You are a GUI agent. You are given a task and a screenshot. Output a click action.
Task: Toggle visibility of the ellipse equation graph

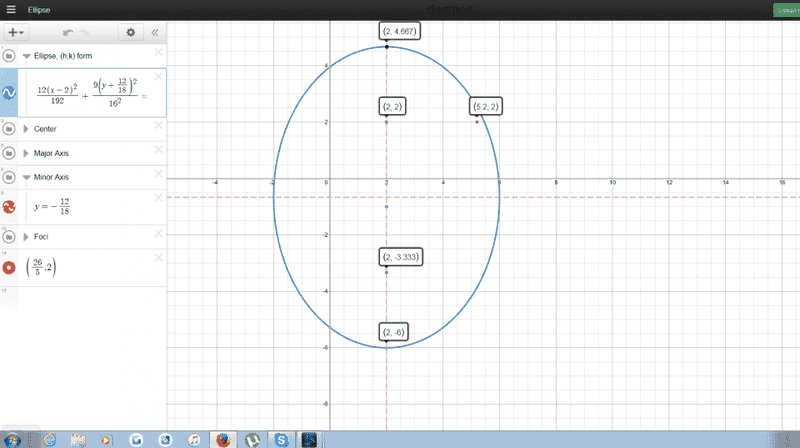(9, 92)
